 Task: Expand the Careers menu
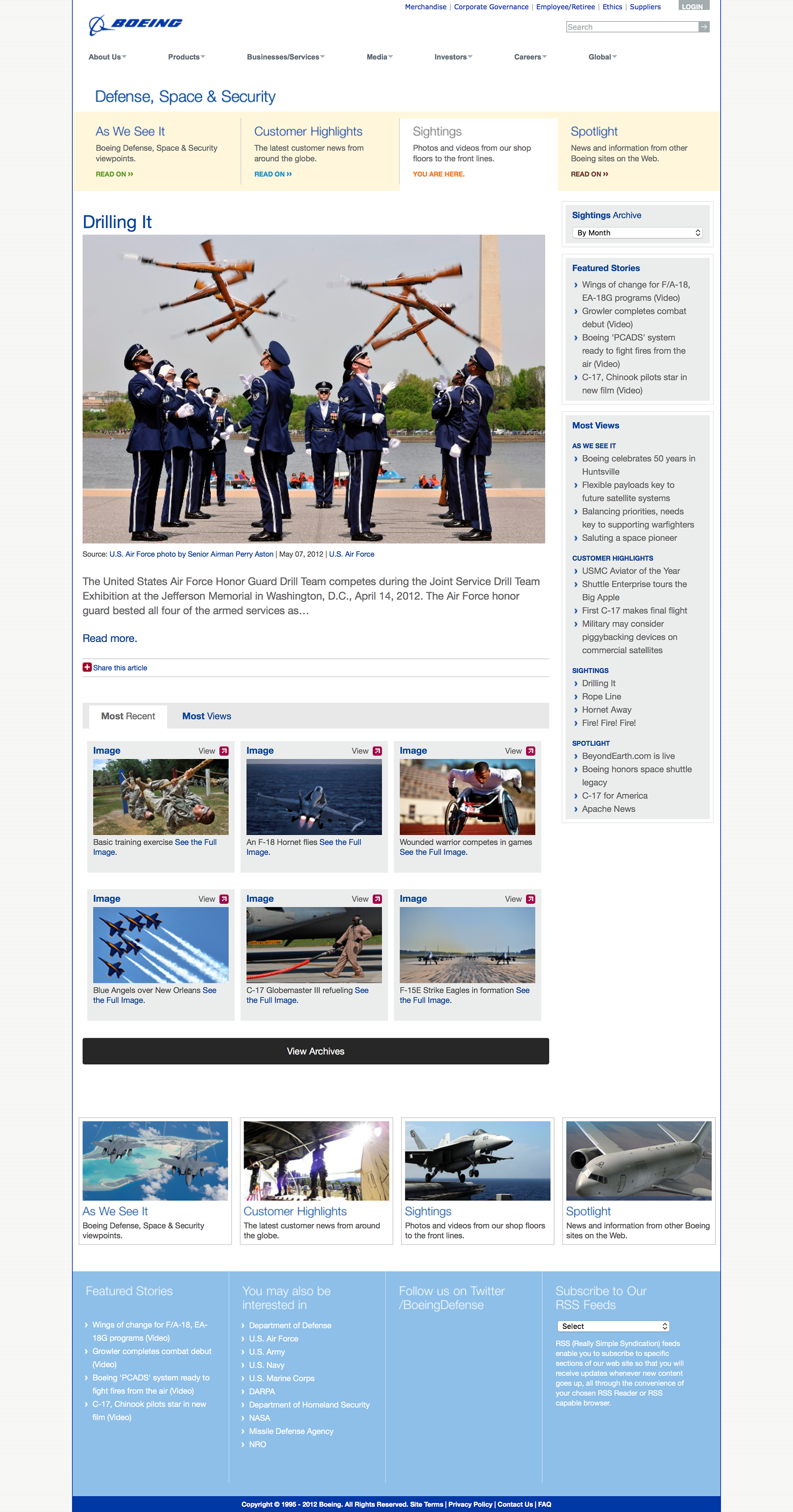(x=530, y=57)
